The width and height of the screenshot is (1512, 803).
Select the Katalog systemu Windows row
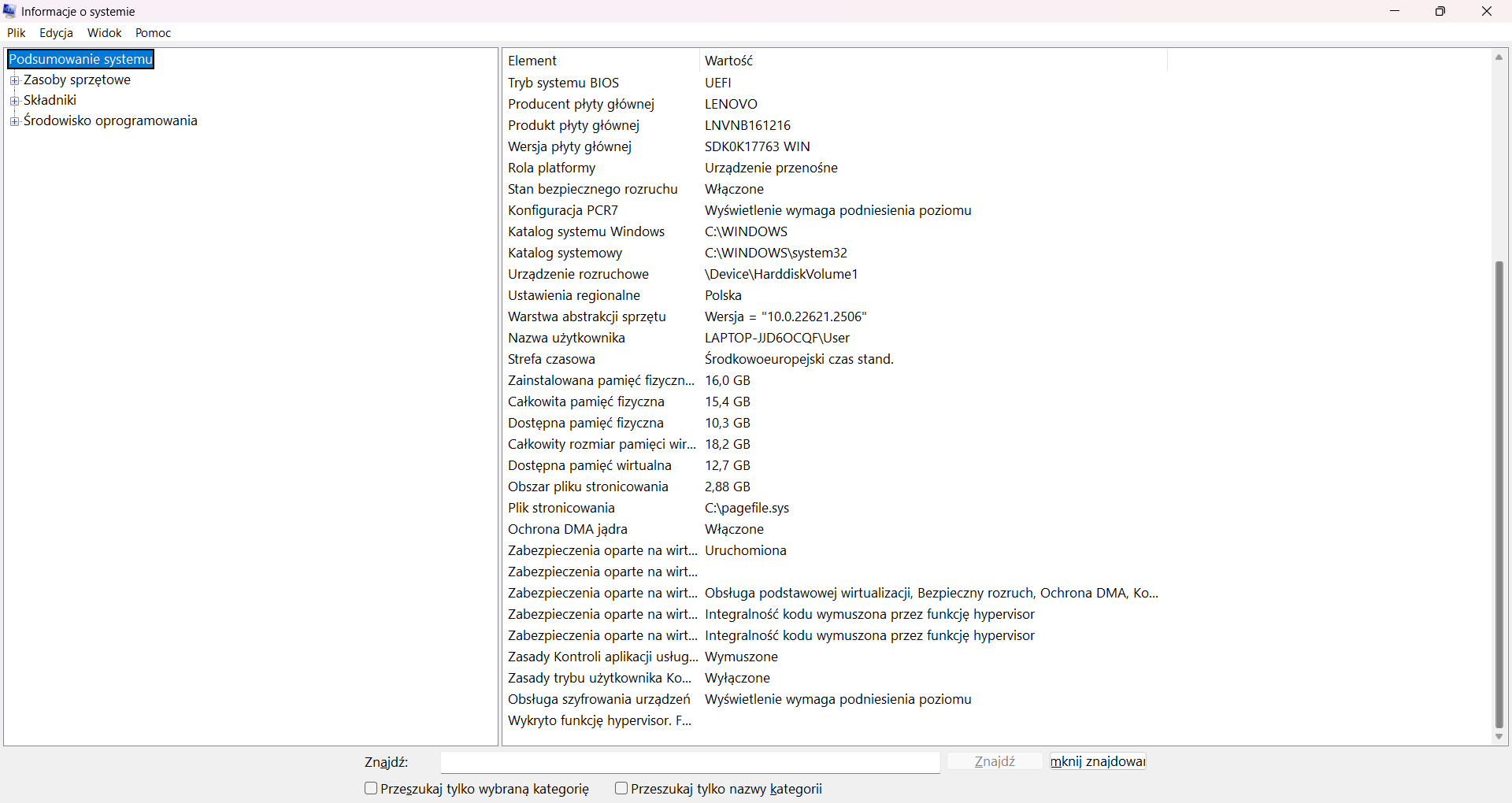click(x=835, y=231)
